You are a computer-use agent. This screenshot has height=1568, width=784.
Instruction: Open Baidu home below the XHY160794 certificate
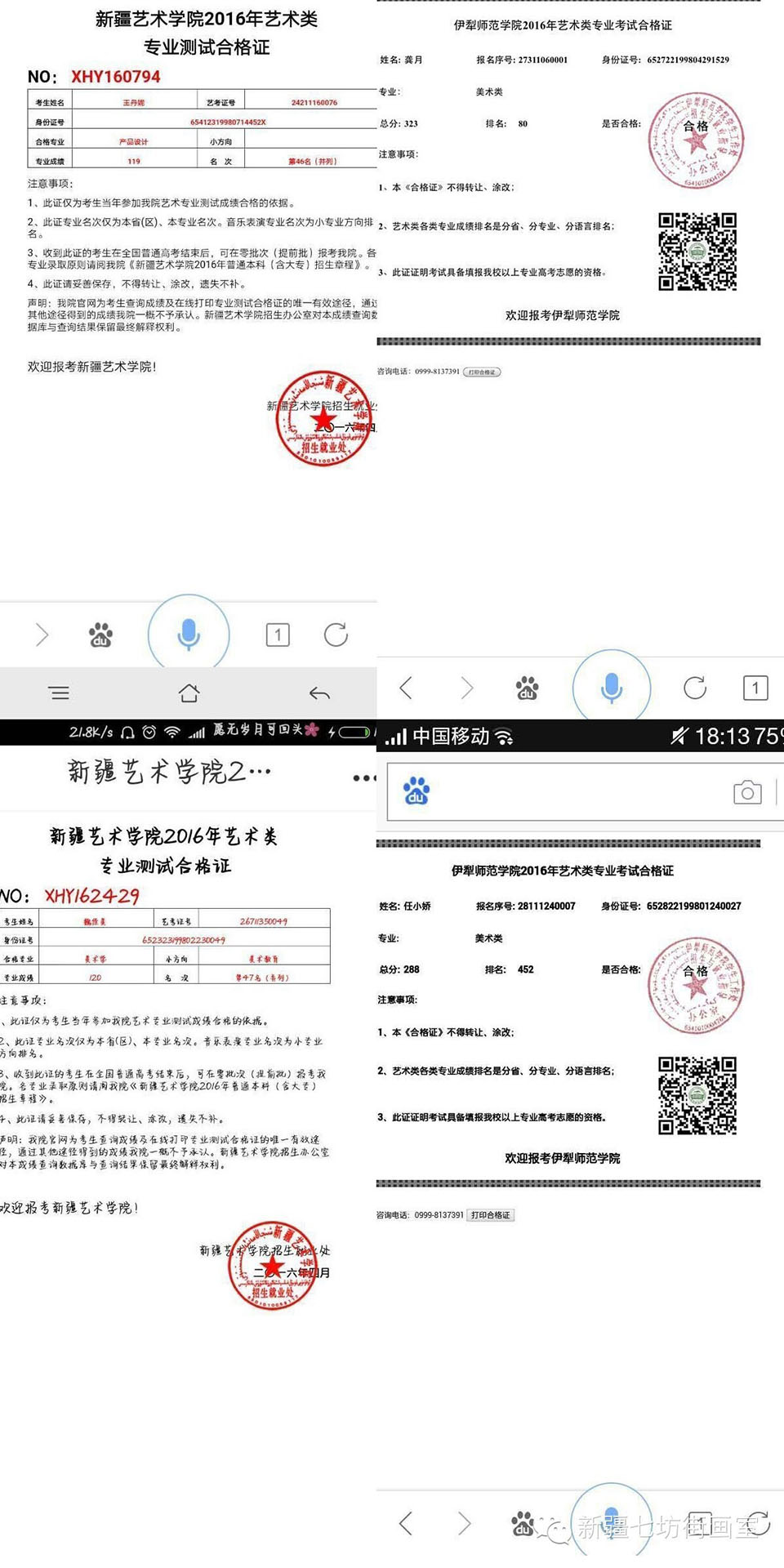(x=100, y=635)
